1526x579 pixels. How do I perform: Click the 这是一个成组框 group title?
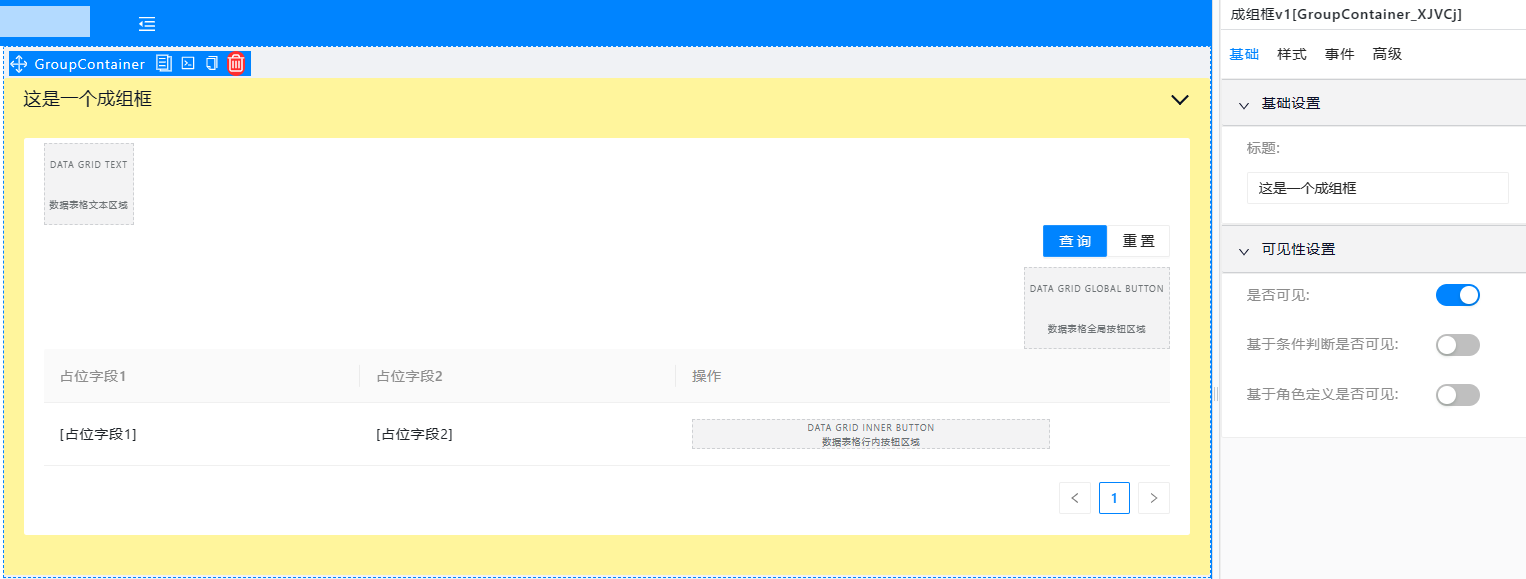pyautogui.click(x=88, y=99)
